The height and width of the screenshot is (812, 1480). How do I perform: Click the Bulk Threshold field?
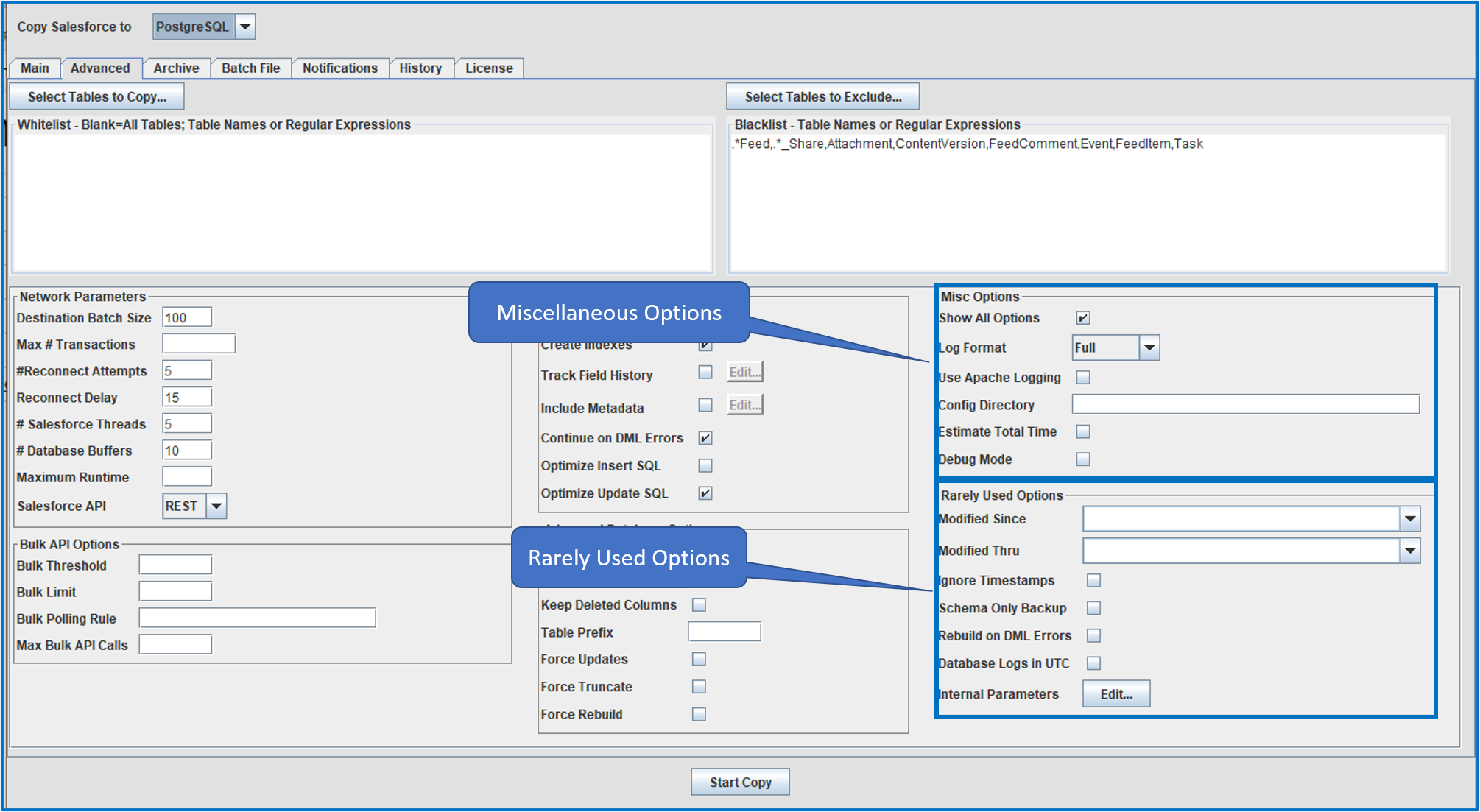pyautogui.click(x=175, y=565)
